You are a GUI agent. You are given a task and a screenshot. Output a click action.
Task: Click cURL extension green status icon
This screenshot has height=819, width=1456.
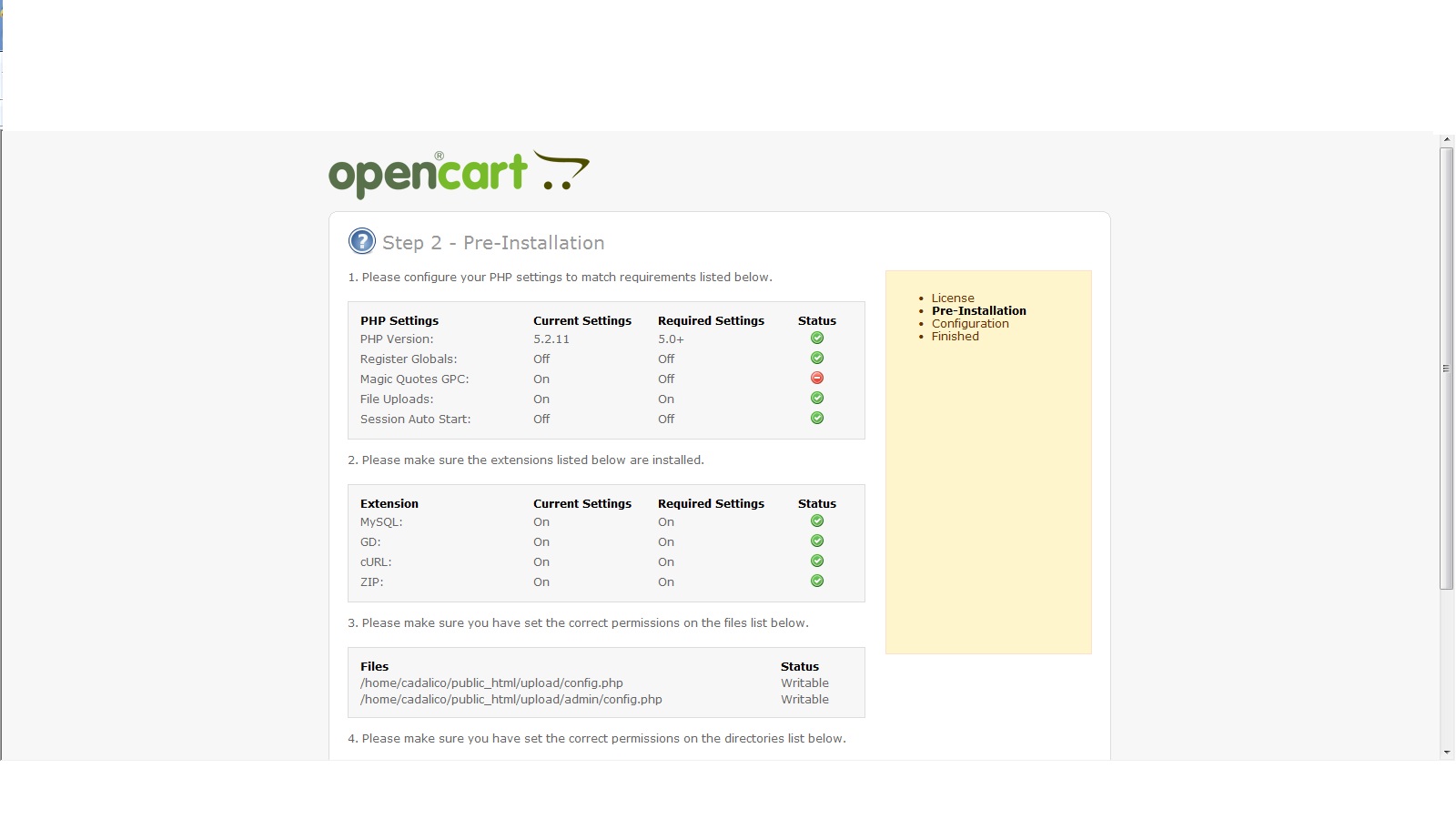(x=817, y=561)
